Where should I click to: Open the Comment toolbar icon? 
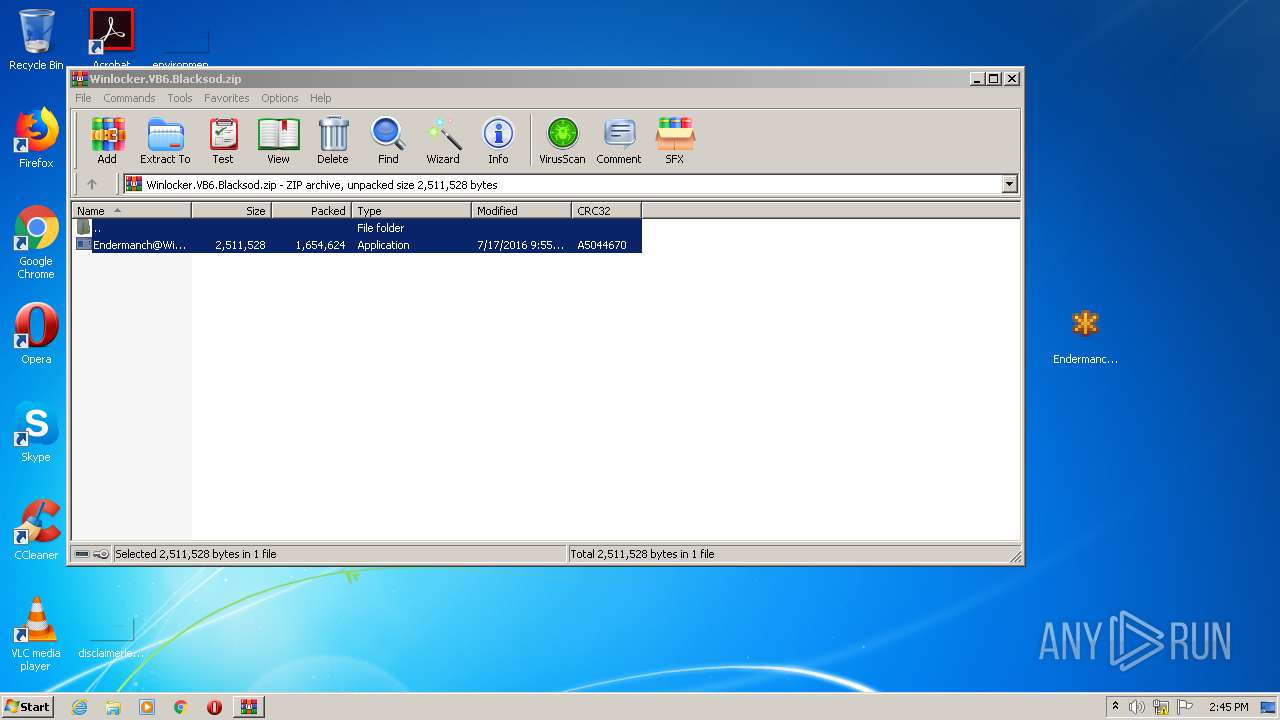point(619,140)
